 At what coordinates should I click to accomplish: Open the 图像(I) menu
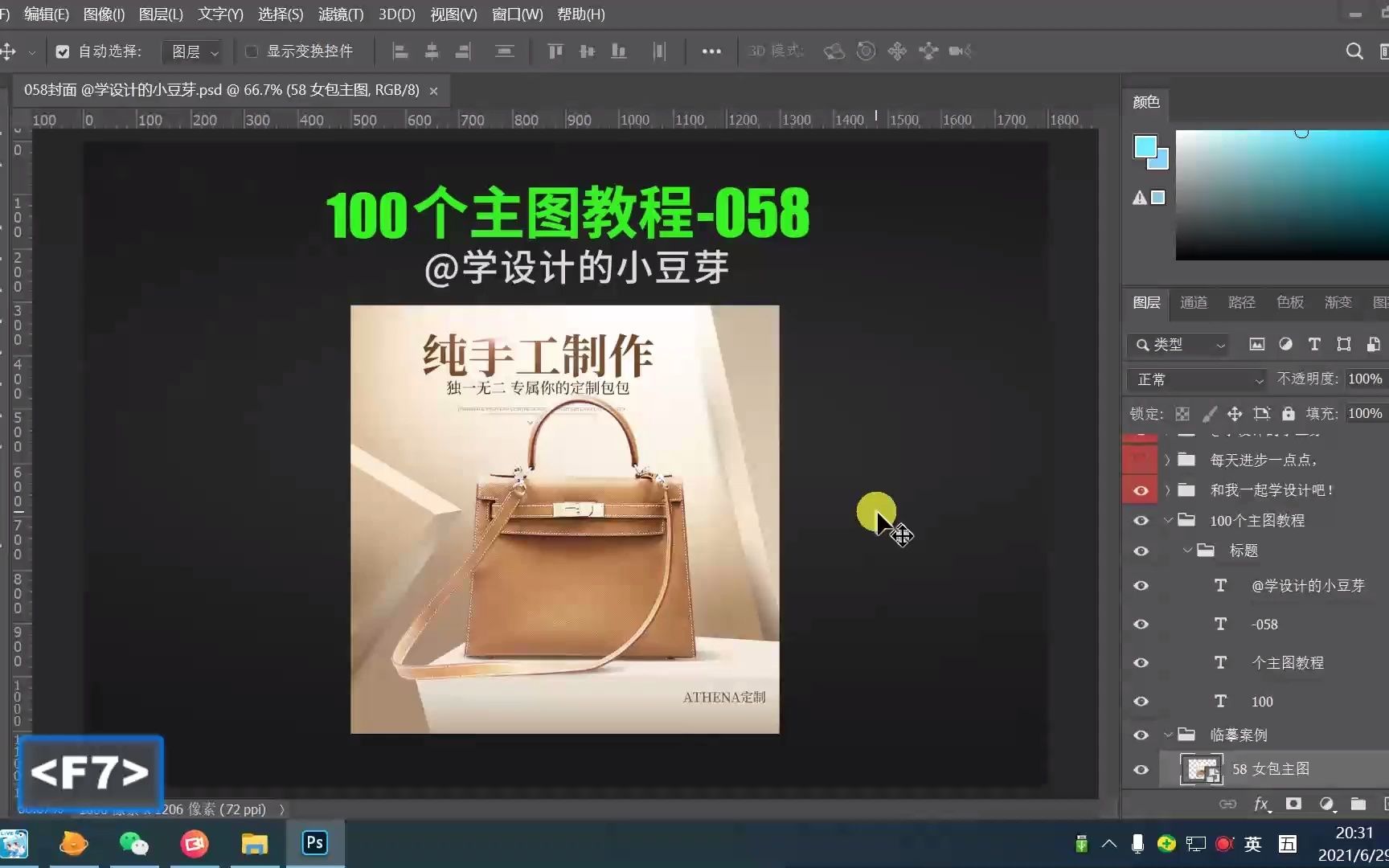coord(104,14)
